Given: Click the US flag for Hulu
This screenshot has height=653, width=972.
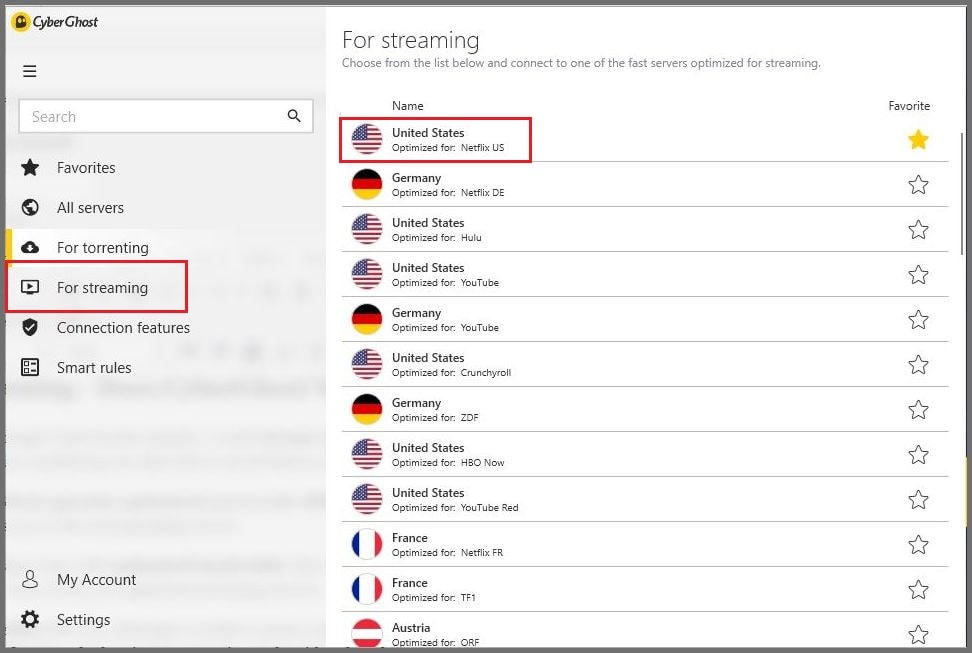Looking at the screenshot, I should [367, 229].
